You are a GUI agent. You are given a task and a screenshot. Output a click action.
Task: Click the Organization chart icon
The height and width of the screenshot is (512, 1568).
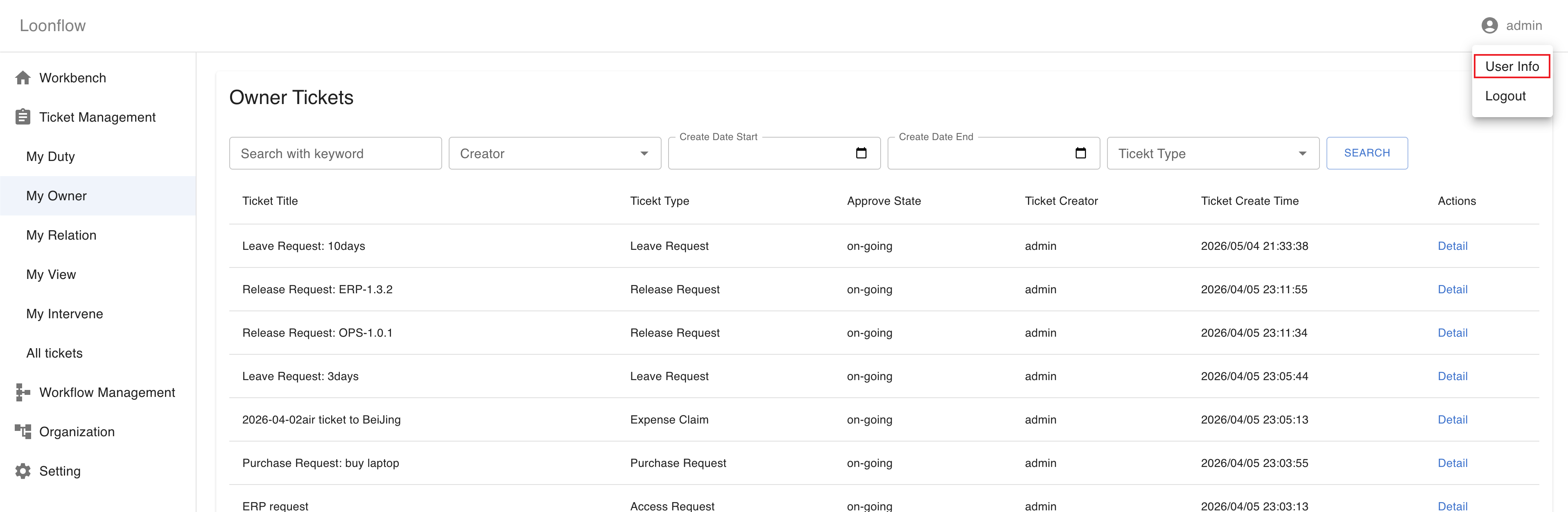point(23,432)
